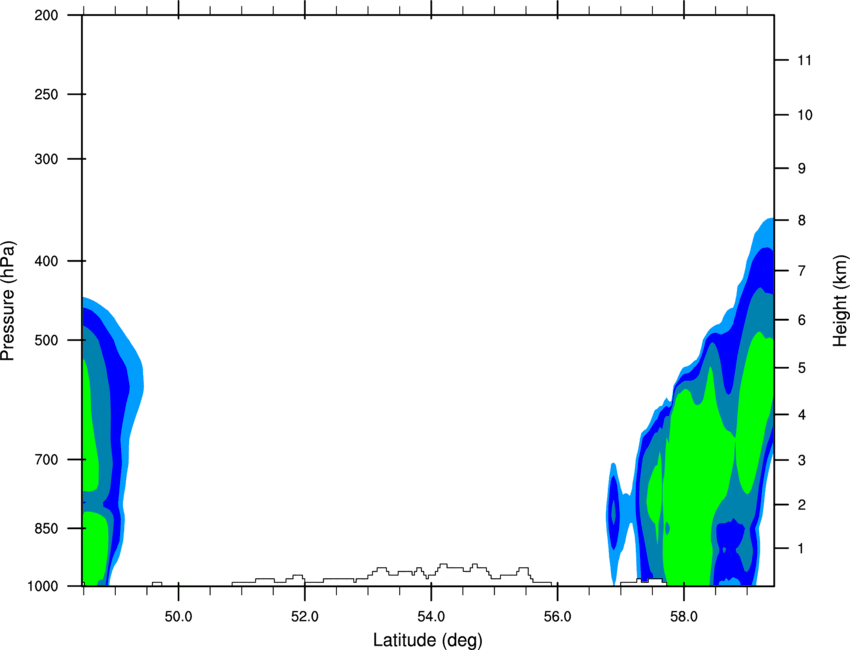The height and width of the screenshot is (650, 850).
Task: Pick the 2 km height label
Action: (x=802, y=505)
